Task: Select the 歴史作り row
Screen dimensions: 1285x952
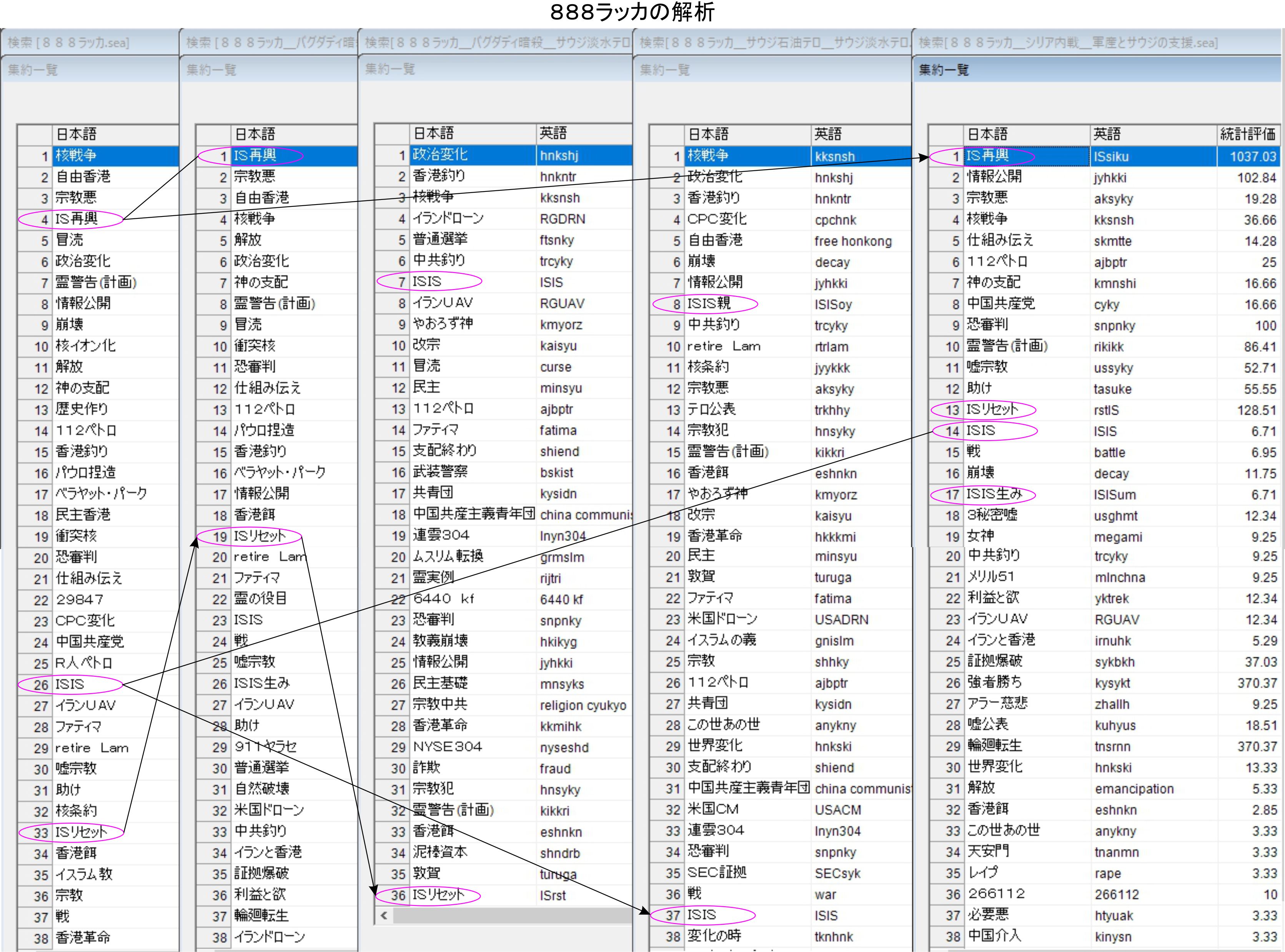Action: tap(82, 409)
